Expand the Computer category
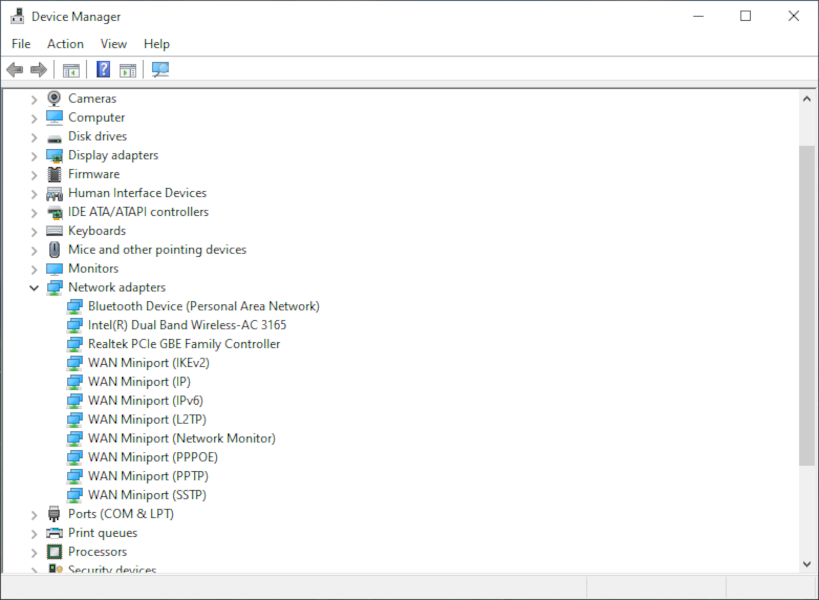The image size is (819, 600). pyautogui.click(x=34, y=119)
